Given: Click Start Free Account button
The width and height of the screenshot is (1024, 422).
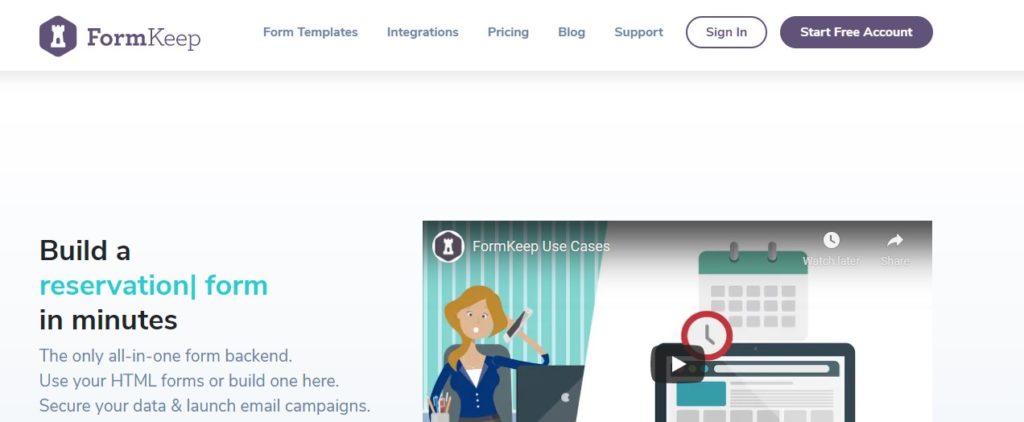Looking at the screenshot, I should [x=856, y=32].
